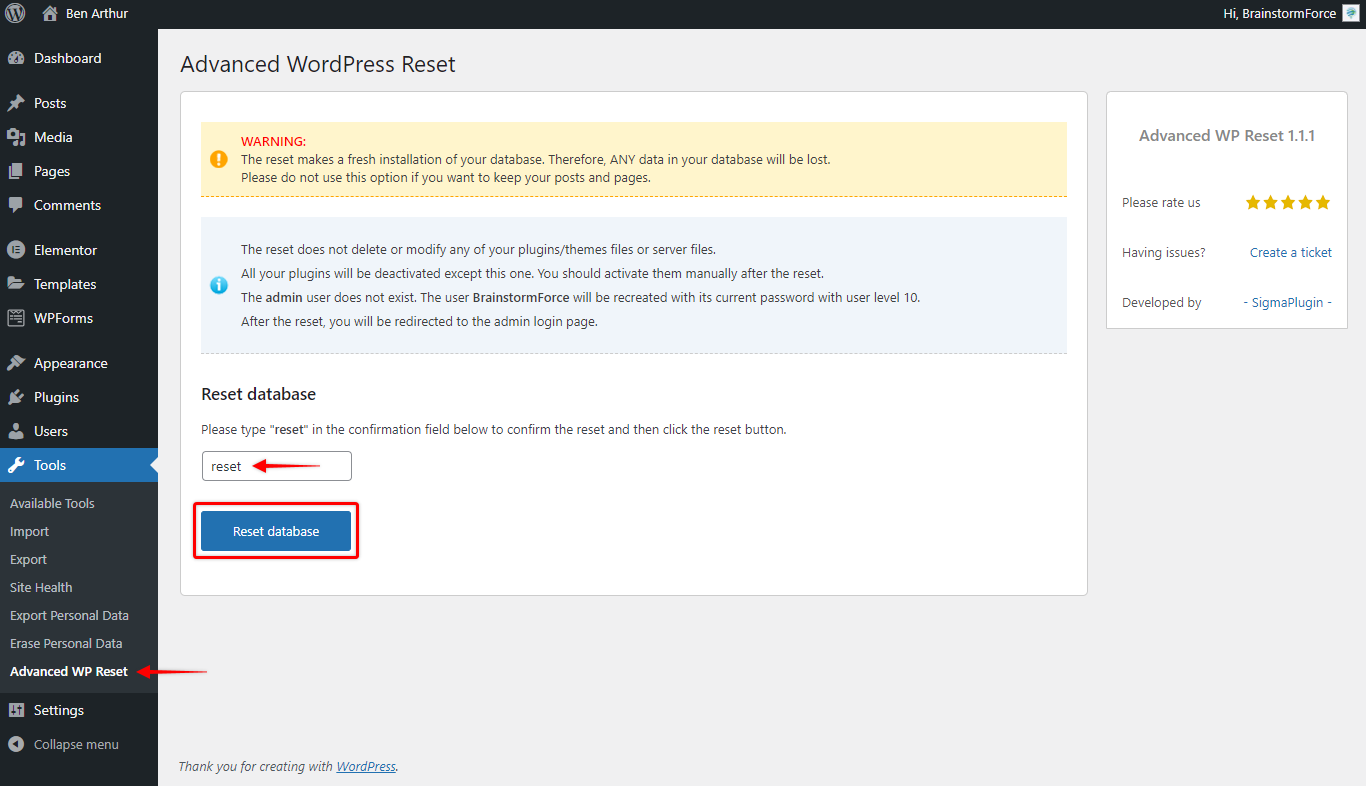Go to the Plugins page
This screenshot has height=786, width=1366.
point(56,397)
